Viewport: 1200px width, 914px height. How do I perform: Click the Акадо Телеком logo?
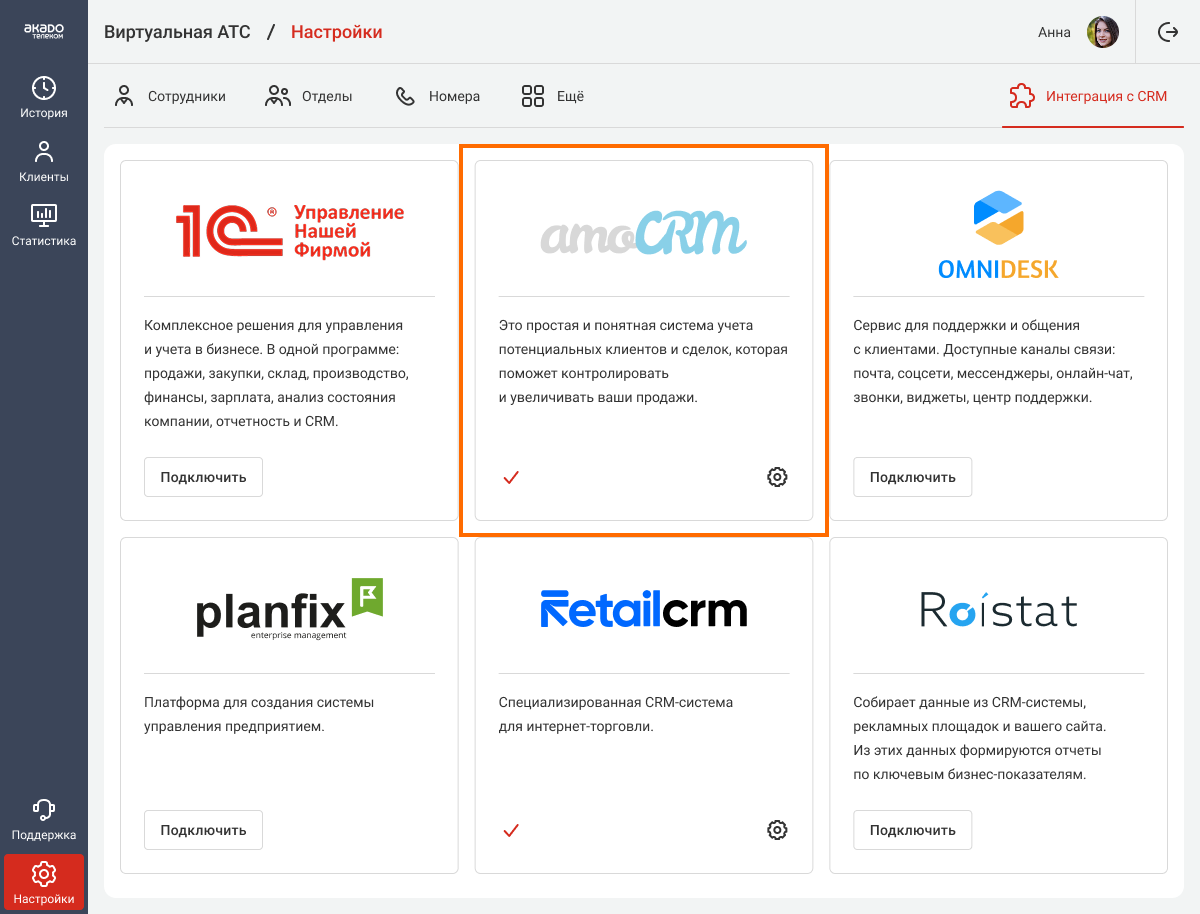[44, 31]
